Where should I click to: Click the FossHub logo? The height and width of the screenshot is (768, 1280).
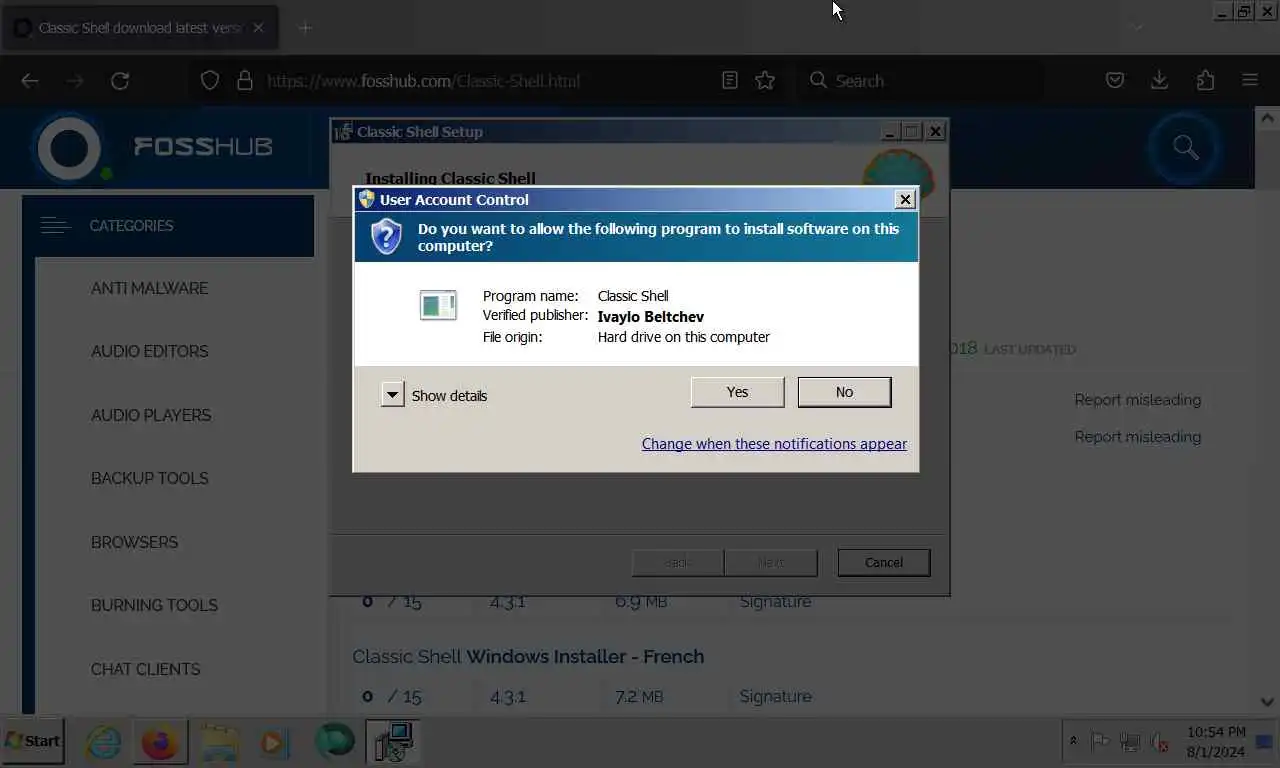(x=152, y=147)
